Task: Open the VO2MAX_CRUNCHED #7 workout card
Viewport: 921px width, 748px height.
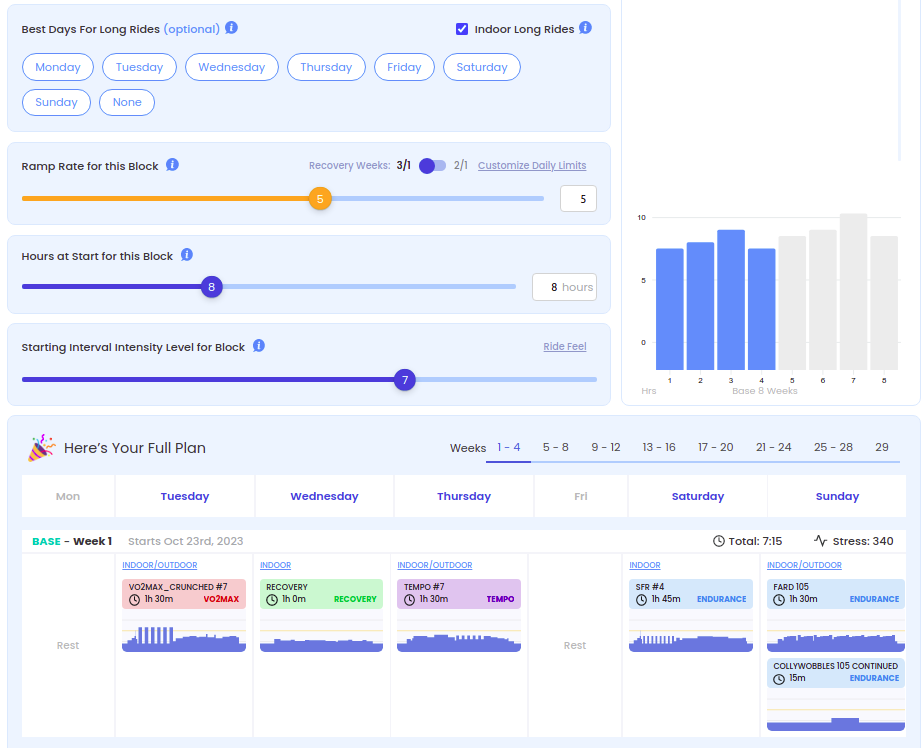Action: pos(184,593)
